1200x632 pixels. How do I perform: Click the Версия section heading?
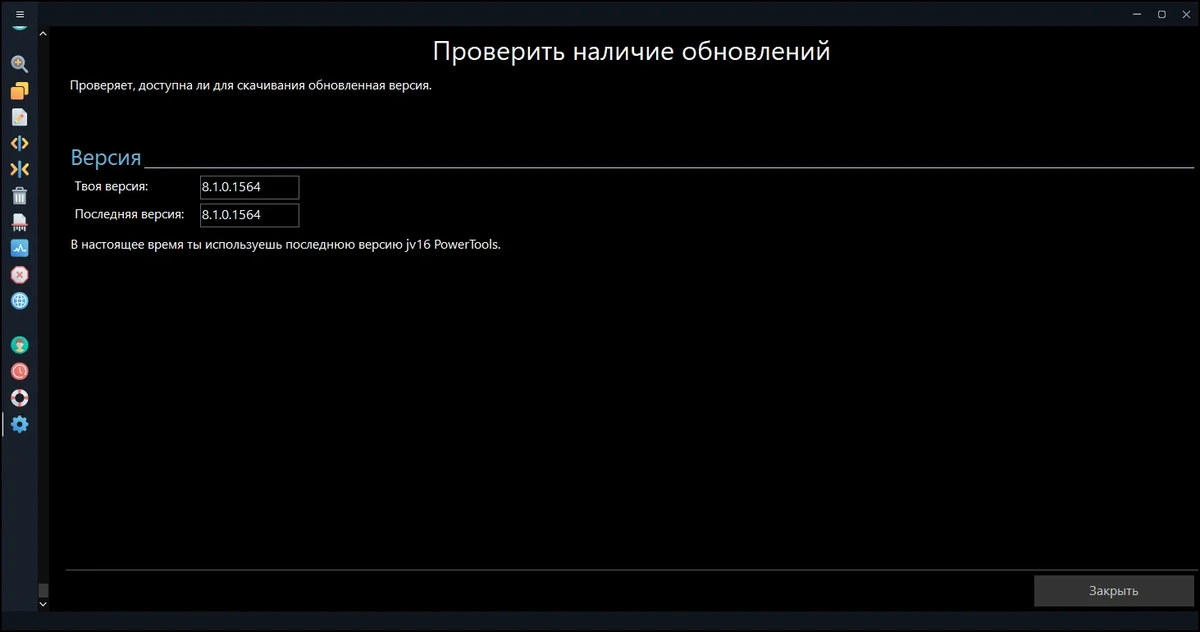coord(106,157)
